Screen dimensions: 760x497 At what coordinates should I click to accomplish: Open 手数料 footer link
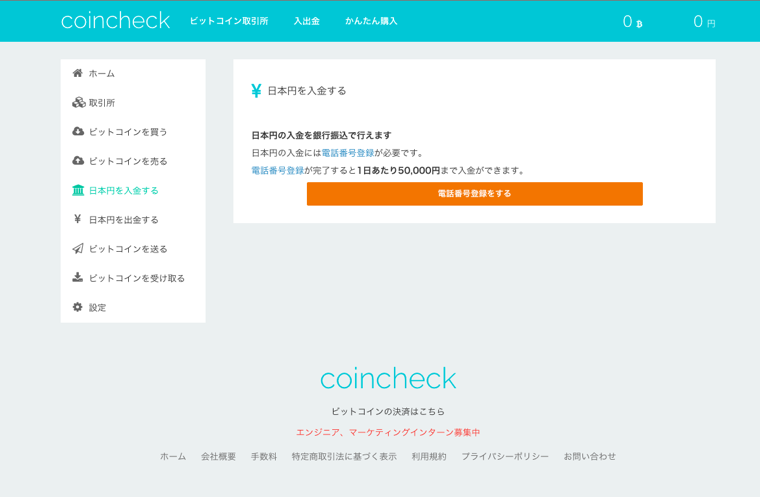[264, 456]
